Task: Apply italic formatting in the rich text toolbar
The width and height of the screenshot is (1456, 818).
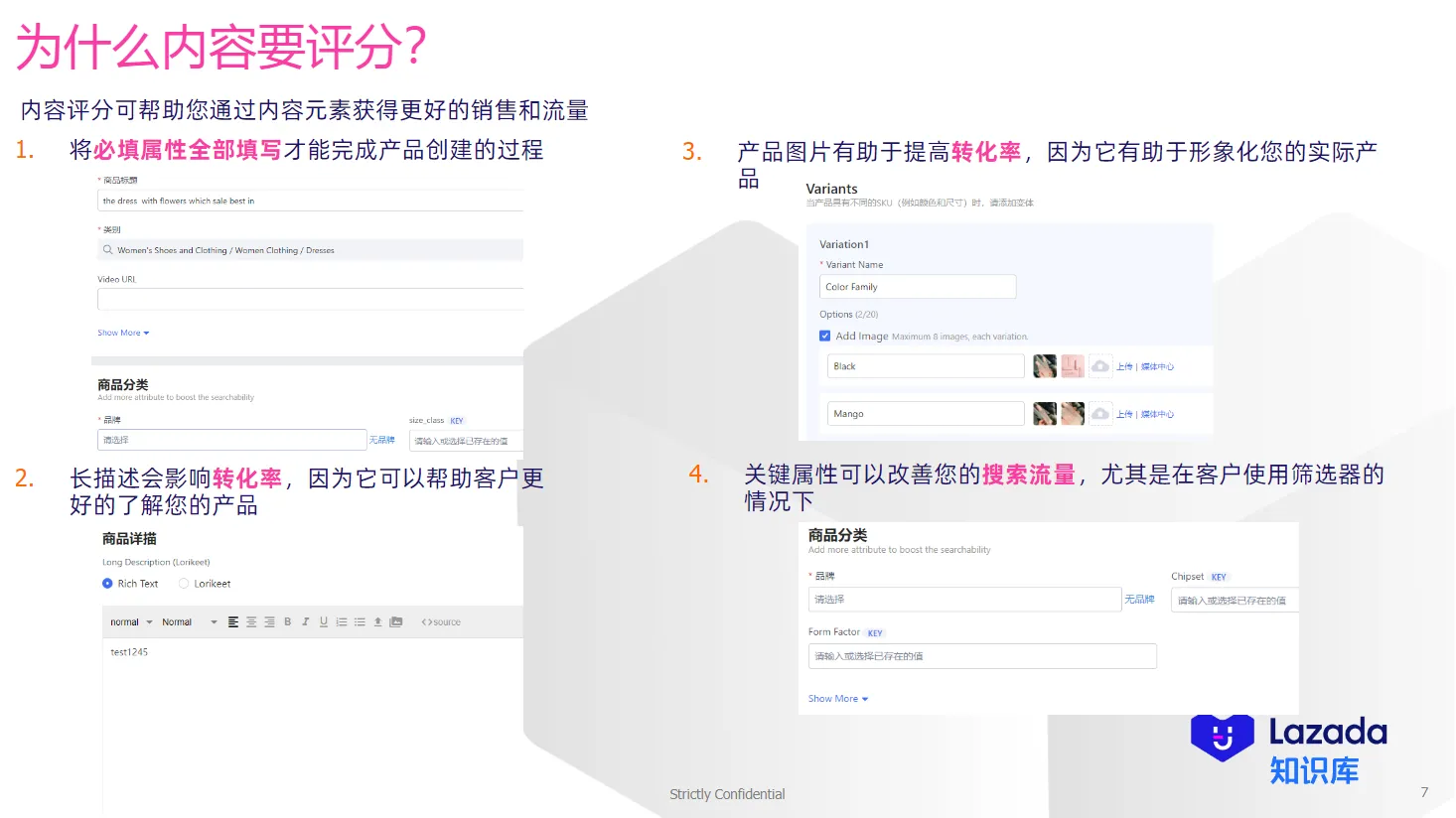Action: [x=305, y=621]
